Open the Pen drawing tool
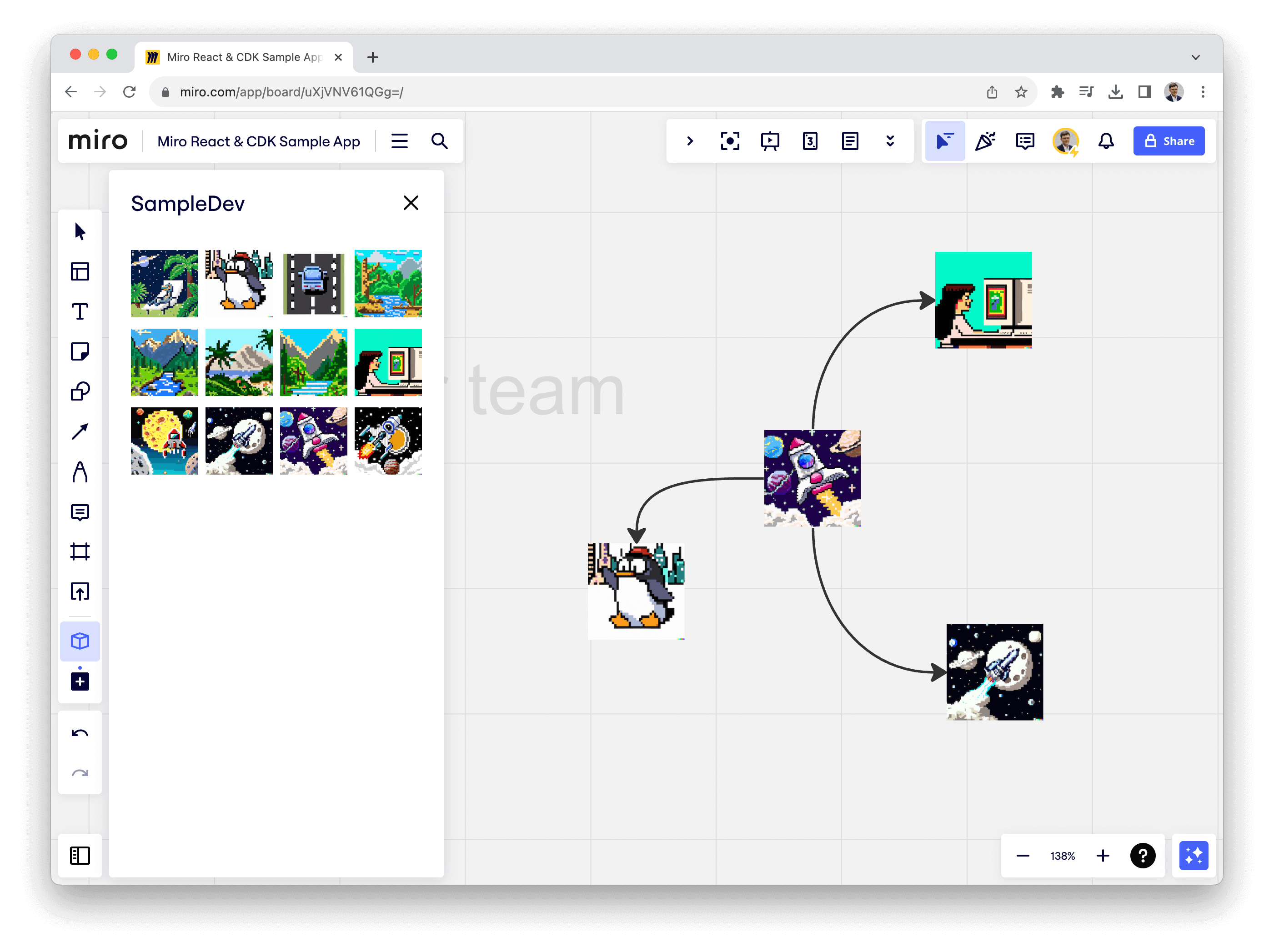The image size is (1274, 952). [80, 471]
